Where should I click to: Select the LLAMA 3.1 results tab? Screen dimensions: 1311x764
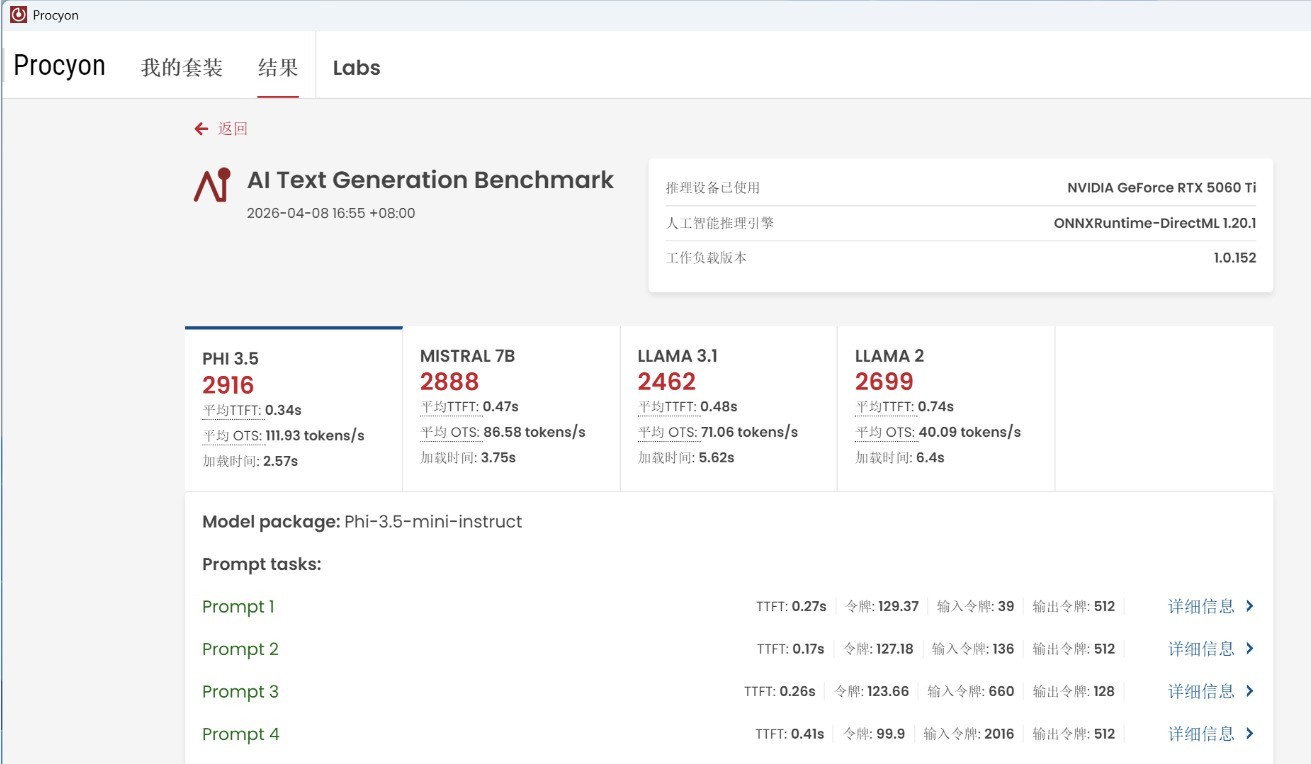coord(728,408)
